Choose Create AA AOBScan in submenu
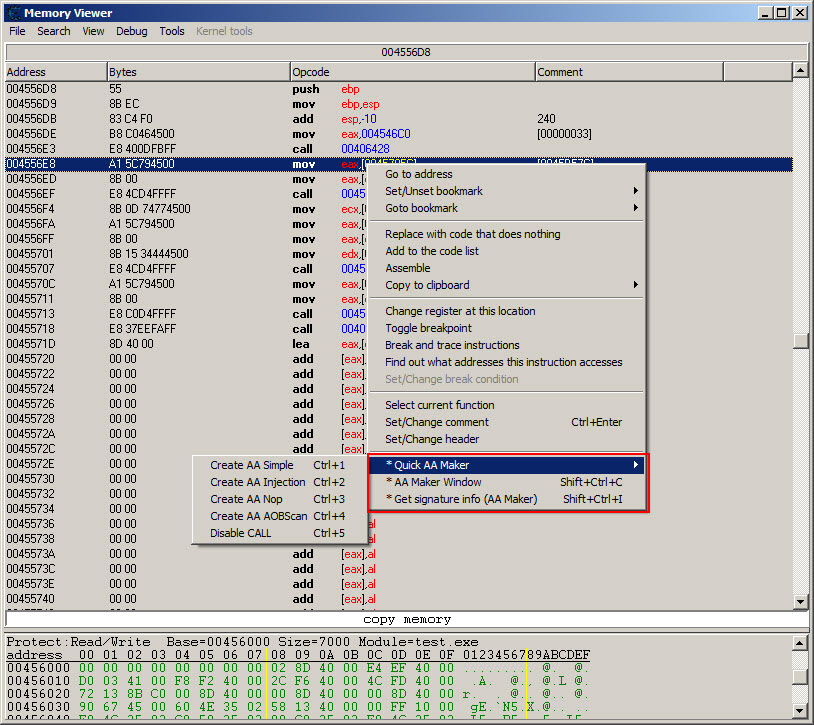The height and width of the screenshot is (725, 814). (279, 516)
